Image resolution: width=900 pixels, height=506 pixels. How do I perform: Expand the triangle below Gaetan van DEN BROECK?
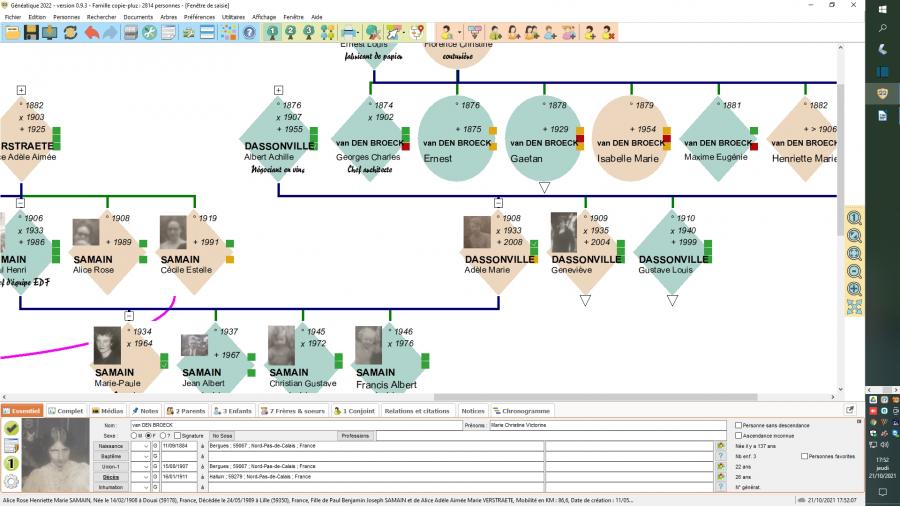coord(544,187)
